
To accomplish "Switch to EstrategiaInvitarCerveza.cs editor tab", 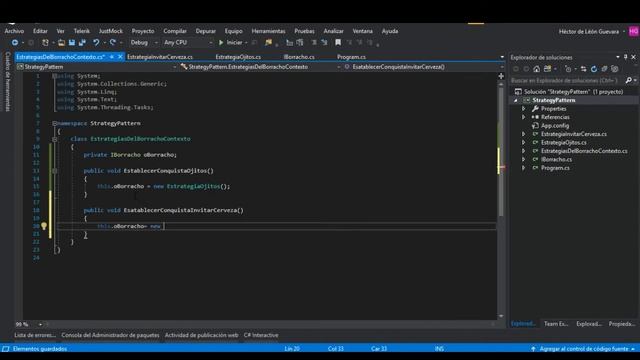I will tap(160, 57).
